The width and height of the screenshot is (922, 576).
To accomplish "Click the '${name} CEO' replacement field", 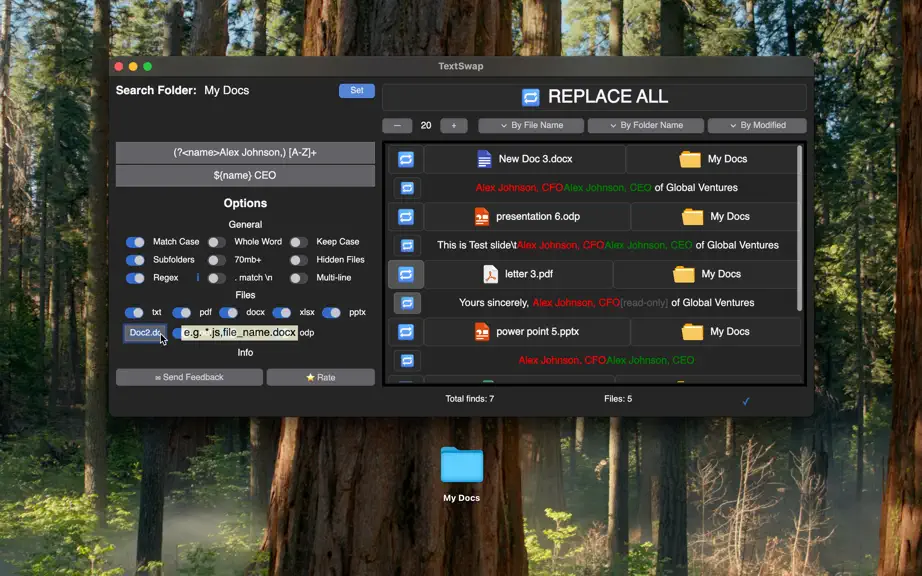I will (x=245, y=176).
